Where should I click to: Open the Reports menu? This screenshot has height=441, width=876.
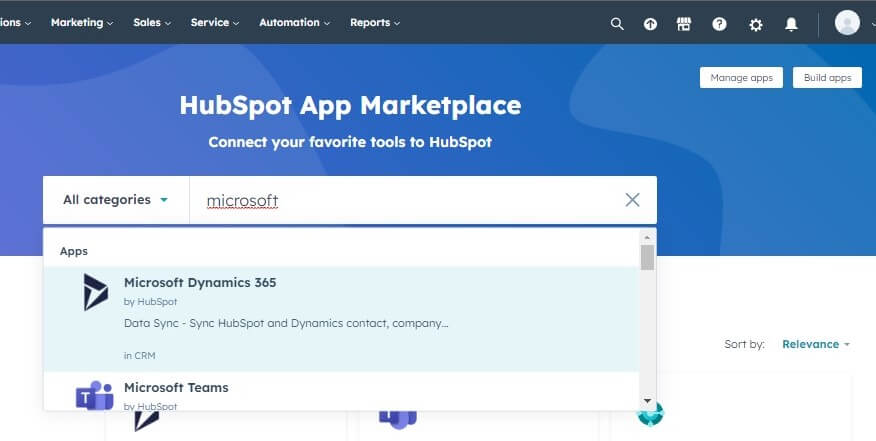coord(375,23)
